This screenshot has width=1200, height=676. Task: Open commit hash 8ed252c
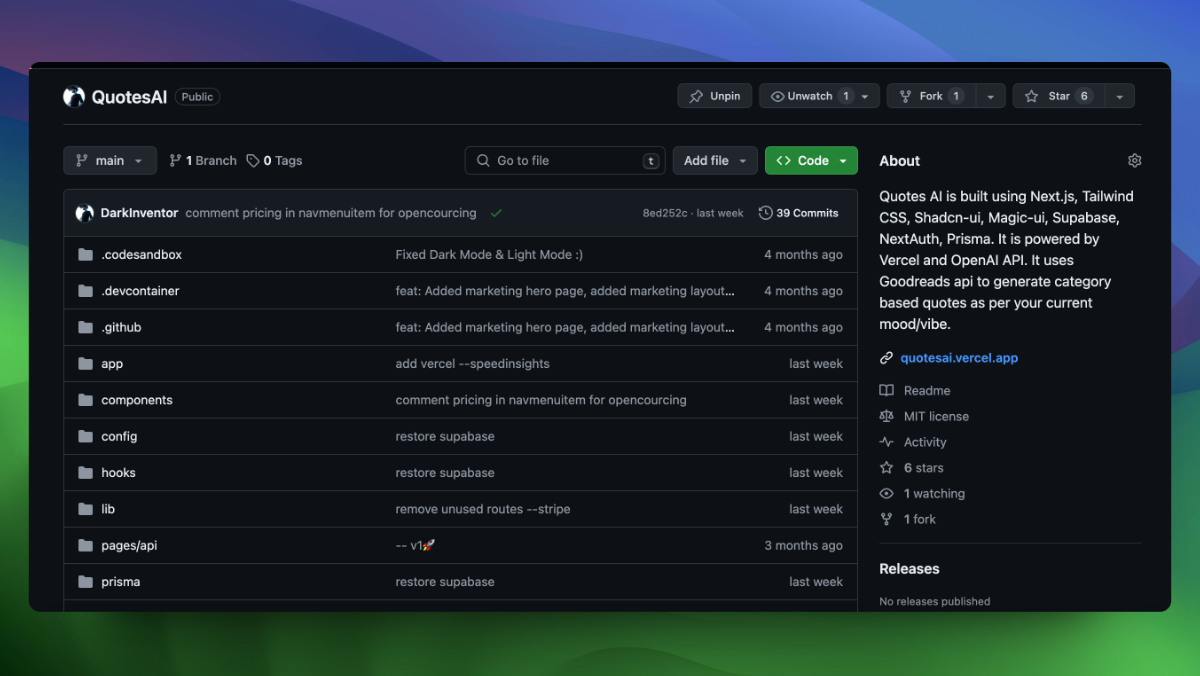[665, 213]
